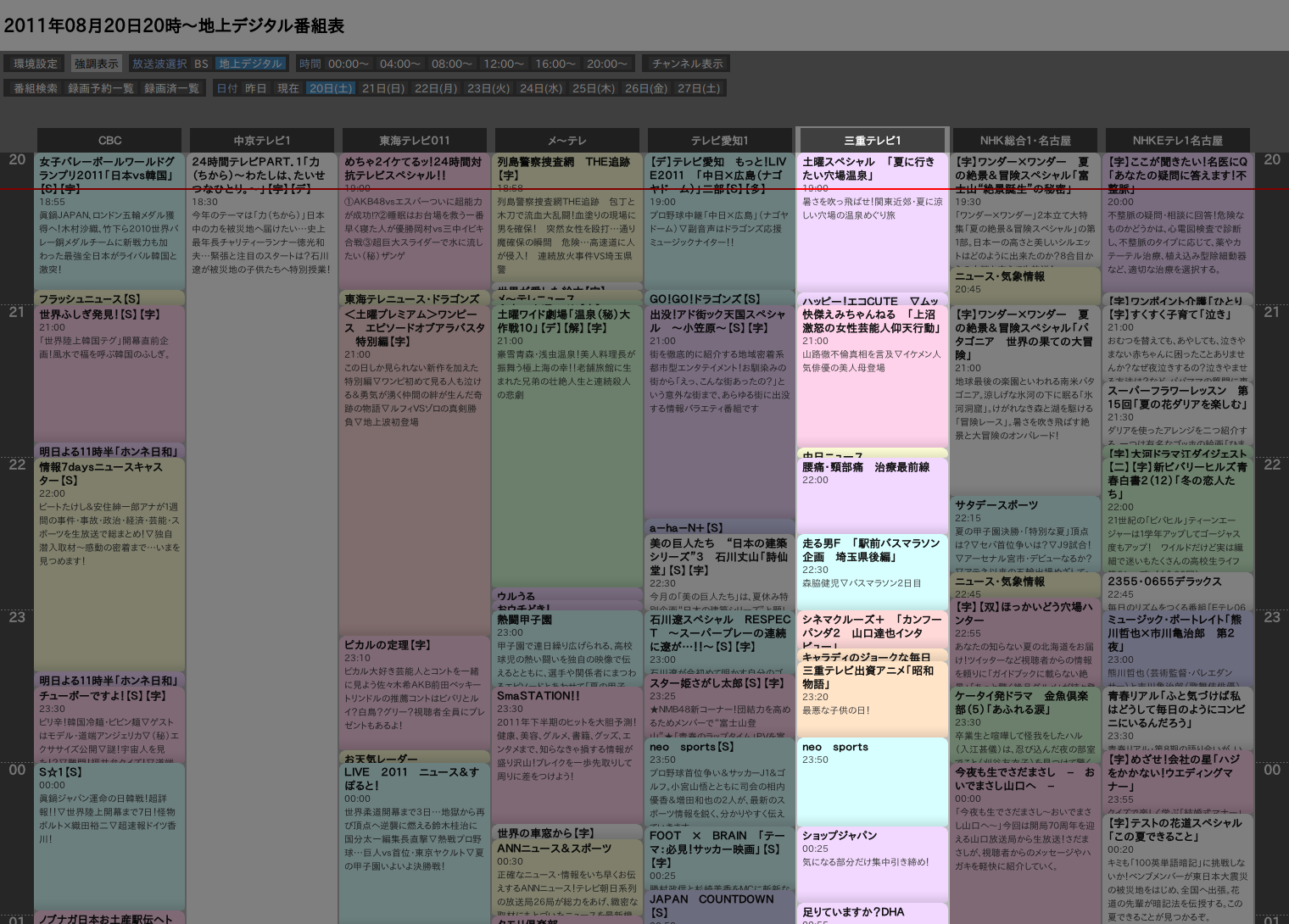
Task: Click the NHK総合1・名古屋 channel header
Action: tap(1024, 141)
